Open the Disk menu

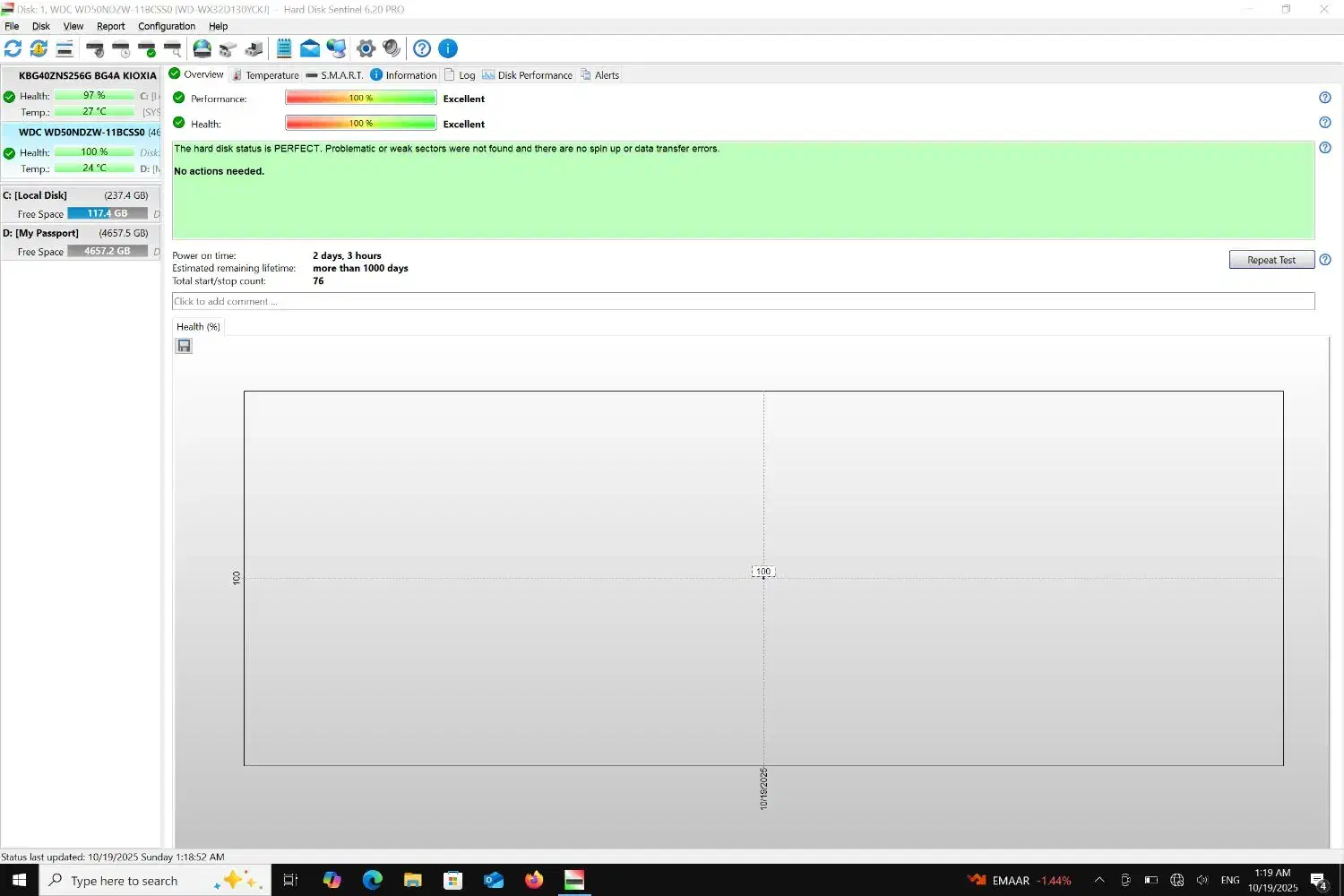pyautogui.click(x=41, y=26)
